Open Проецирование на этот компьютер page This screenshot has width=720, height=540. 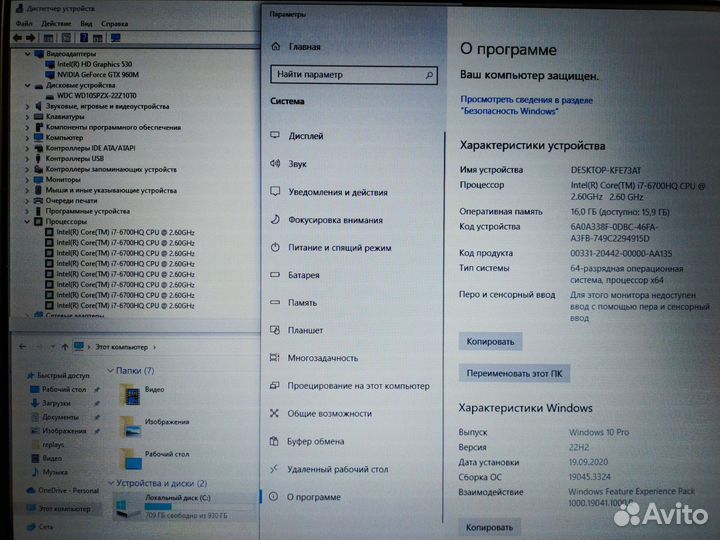(358, 386)
